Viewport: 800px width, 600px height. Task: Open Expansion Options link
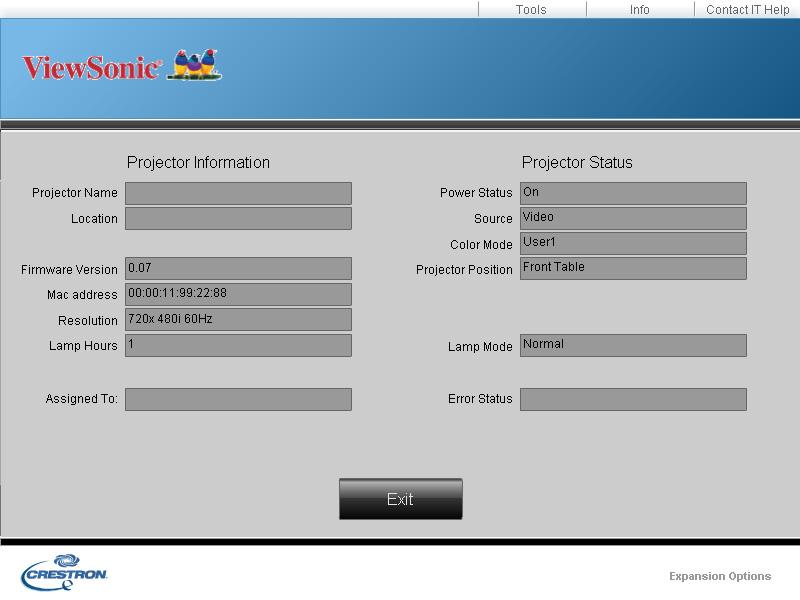(x=720, y=576)
